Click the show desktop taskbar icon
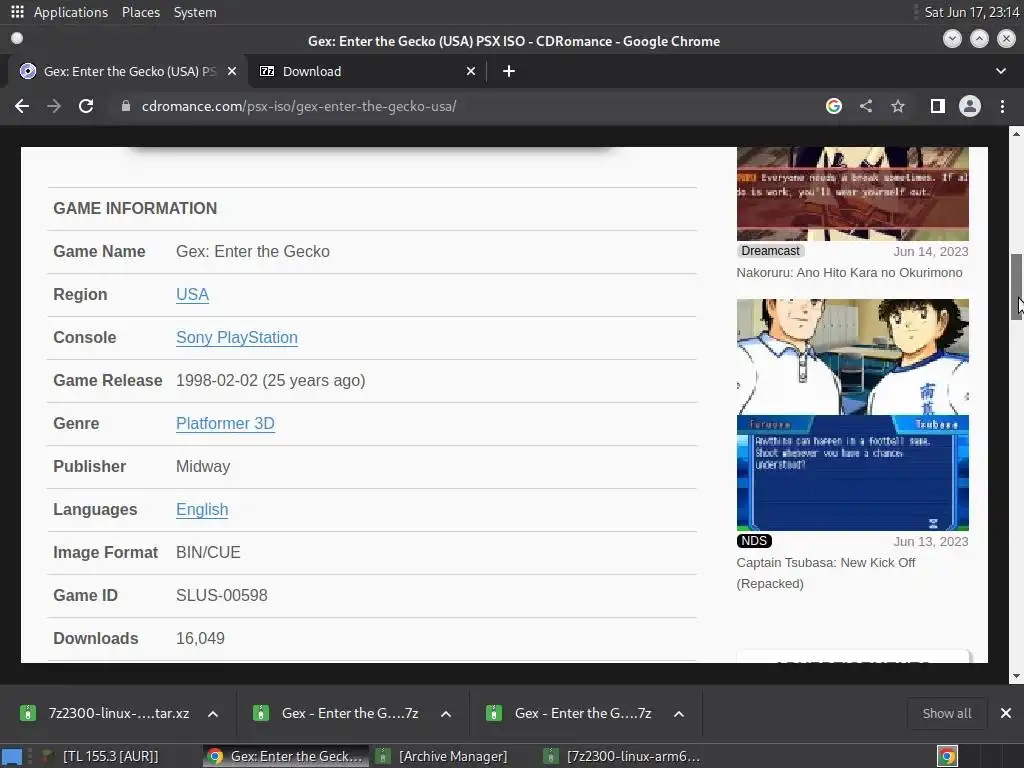Screen dimensions: 1024x768 coord(12,756)
